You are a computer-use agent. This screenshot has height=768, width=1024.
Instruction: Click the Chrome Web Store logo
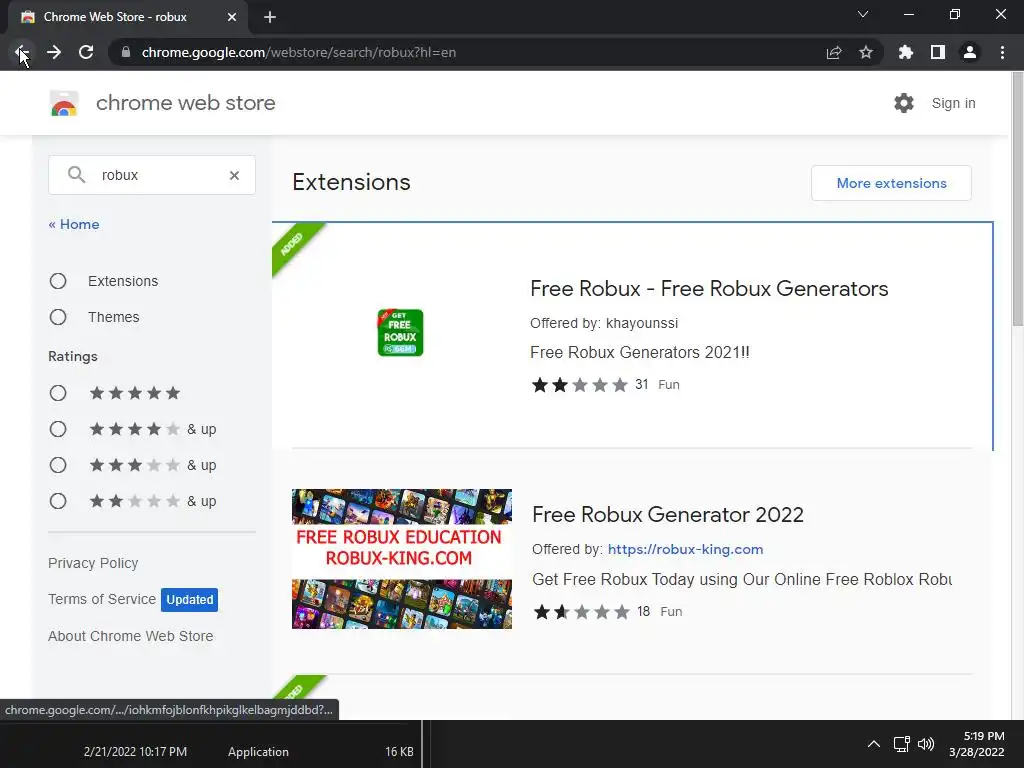click(x=64, y=103)
